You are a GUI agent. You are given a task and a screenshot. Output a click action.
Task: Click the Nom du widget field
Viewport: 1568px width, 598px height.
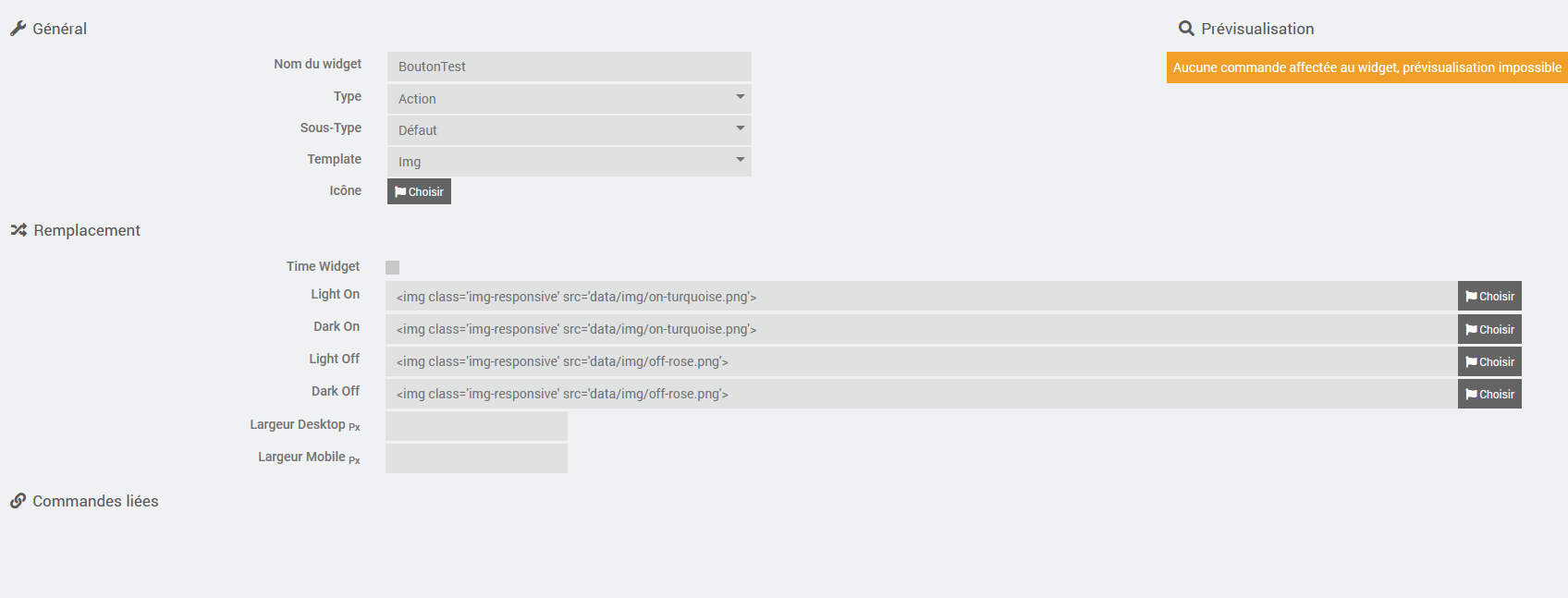click(569, 67)
